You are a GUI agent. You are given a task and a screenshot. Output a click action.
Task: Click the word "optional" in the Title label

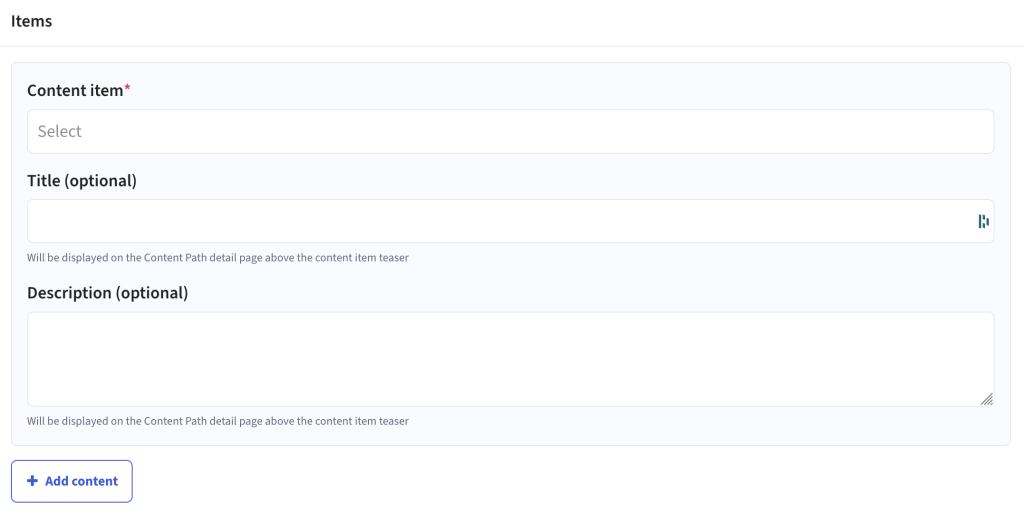pyautogui.click(x=100, y=180)
